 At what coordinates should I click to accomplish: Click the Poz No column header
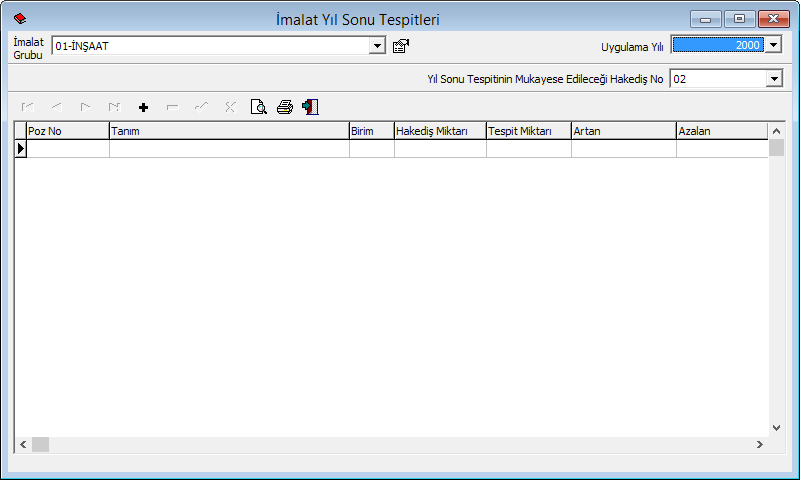(x=66, y=131)
